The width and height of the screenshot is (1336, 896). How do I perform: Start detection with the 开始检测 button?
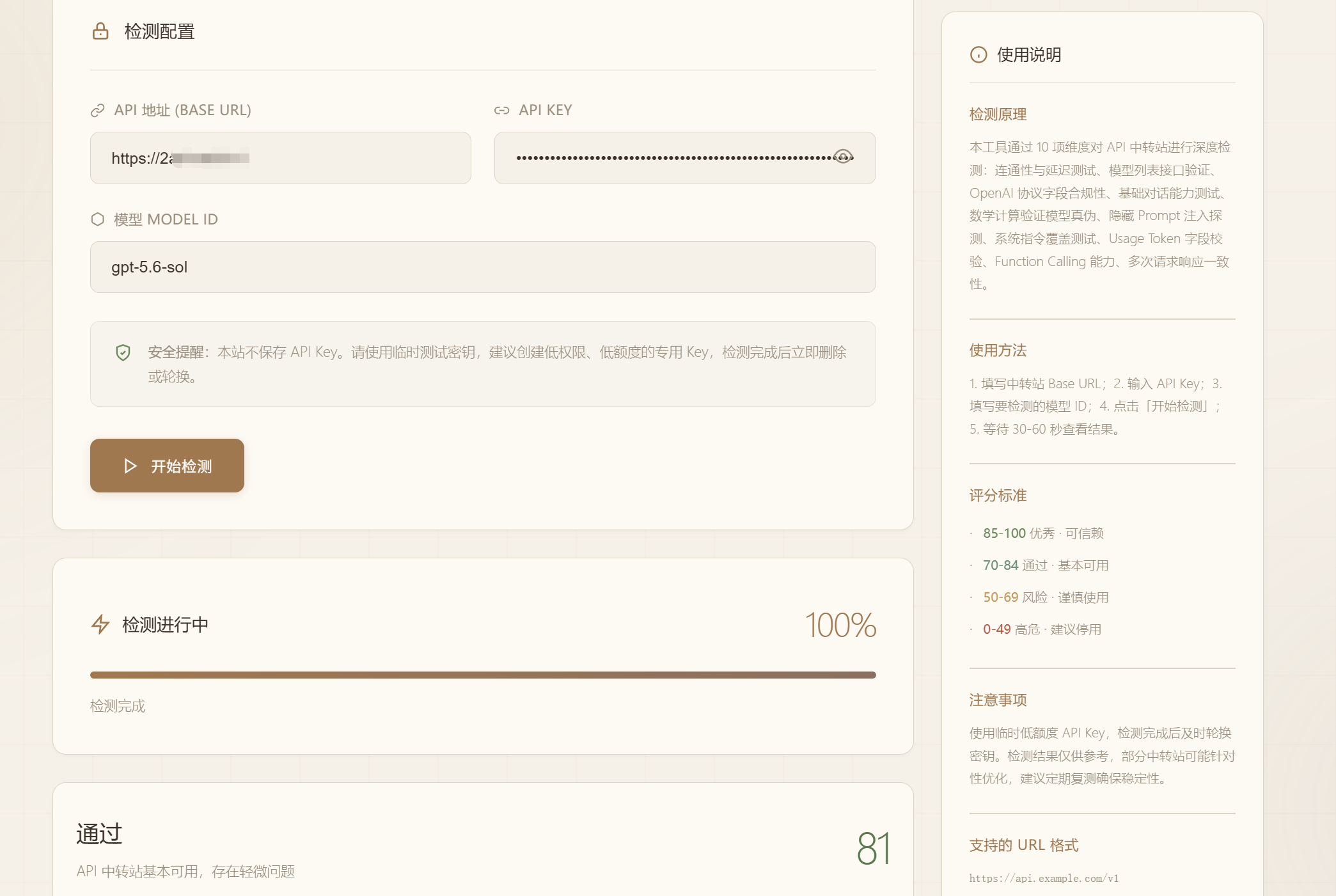tap(167, 466)
